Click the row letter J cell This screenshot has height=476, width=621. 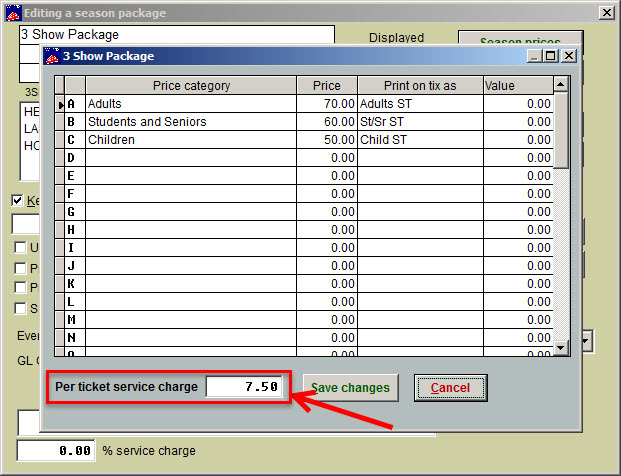pos(75,266)
